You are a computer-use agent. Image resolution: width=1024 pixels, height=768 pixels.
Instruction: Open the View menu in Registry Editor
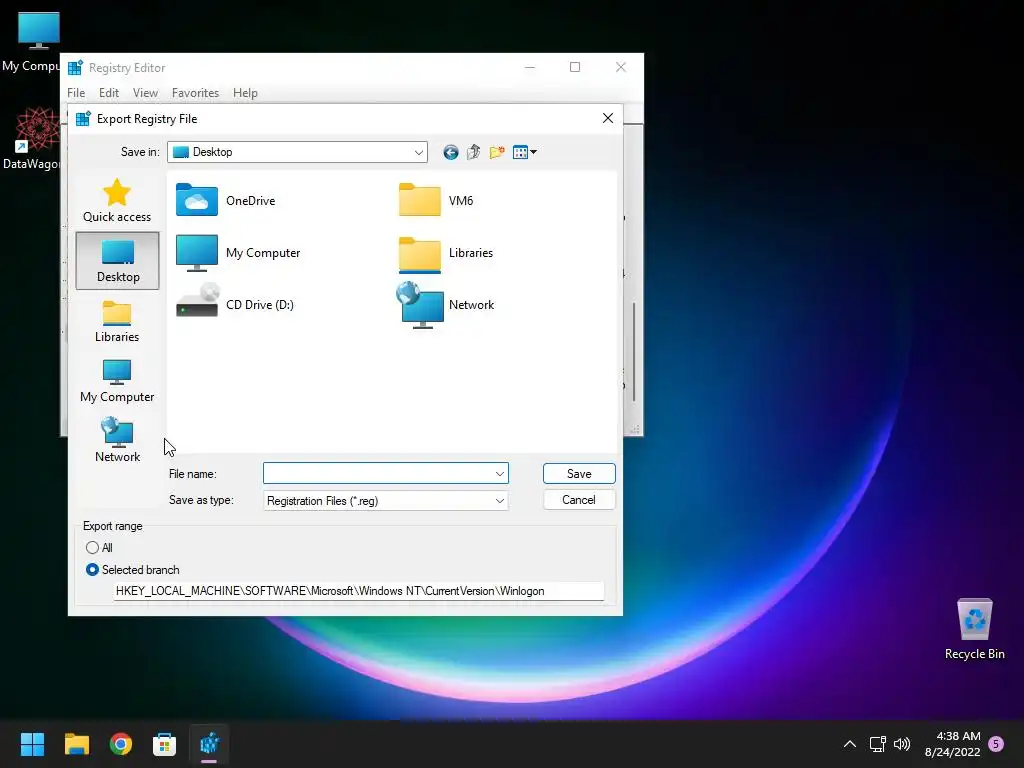[x=145, y=93]
